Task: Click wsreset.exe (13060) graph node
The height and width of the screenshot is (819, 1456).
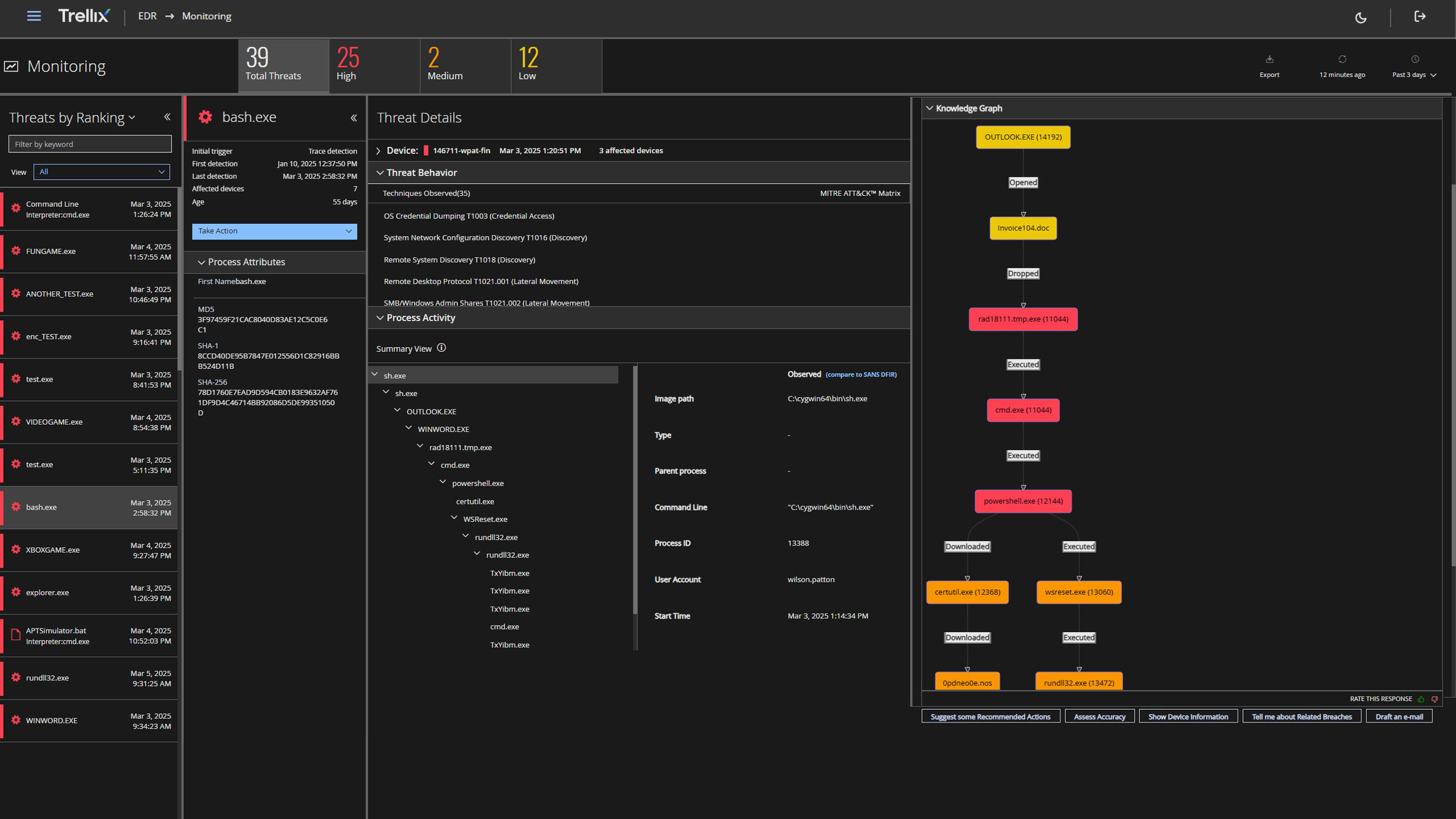Action: point(1079,592)
